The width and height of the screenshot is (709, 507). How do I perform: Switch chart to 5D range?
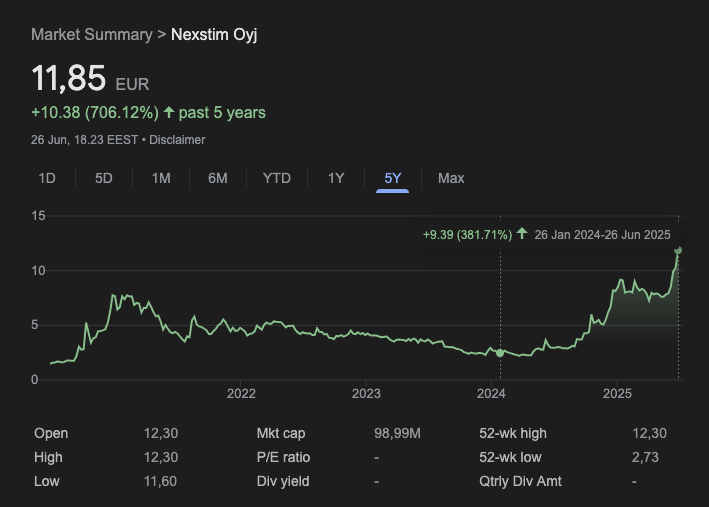point(104,178)
